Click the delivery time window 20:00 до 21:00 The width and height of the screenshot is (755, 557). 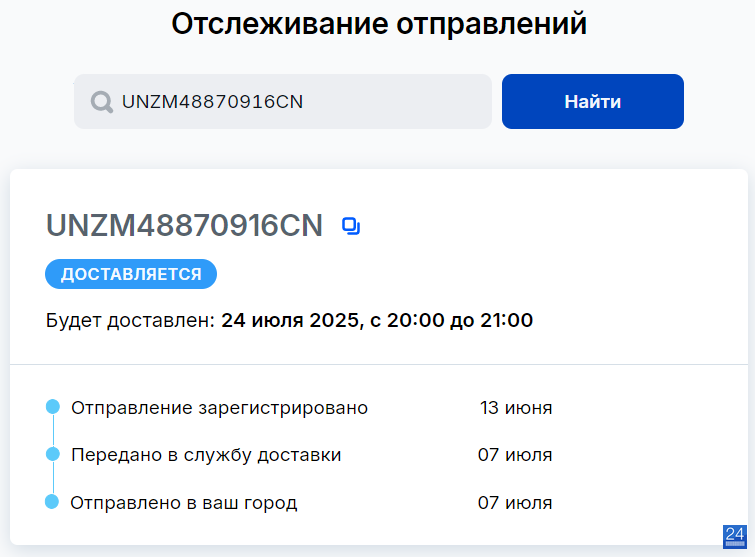point(460,321)
